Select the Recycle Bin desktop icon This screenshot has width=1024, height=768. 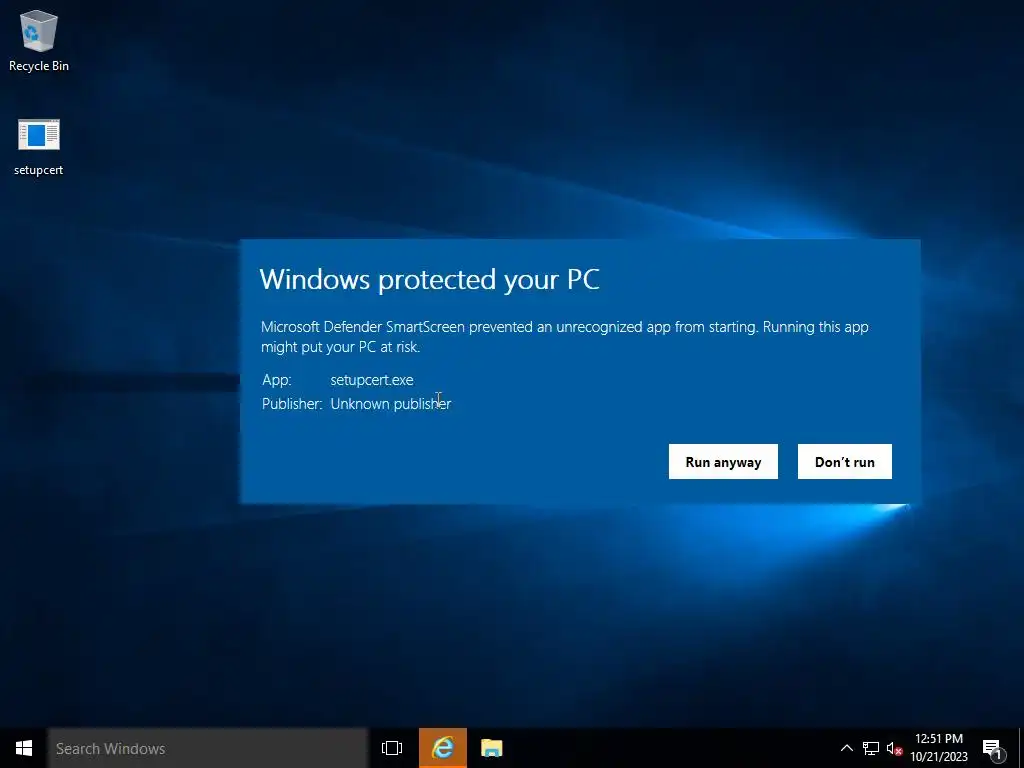pyautogui.click(x=39, y=41)
